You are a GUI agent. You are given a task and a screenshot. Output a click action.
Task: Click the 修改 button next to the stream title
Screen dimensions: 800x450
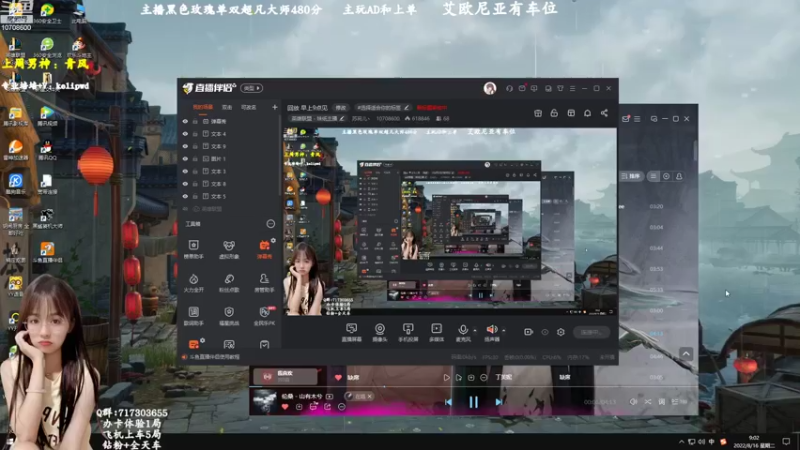[x=340, y=108]
